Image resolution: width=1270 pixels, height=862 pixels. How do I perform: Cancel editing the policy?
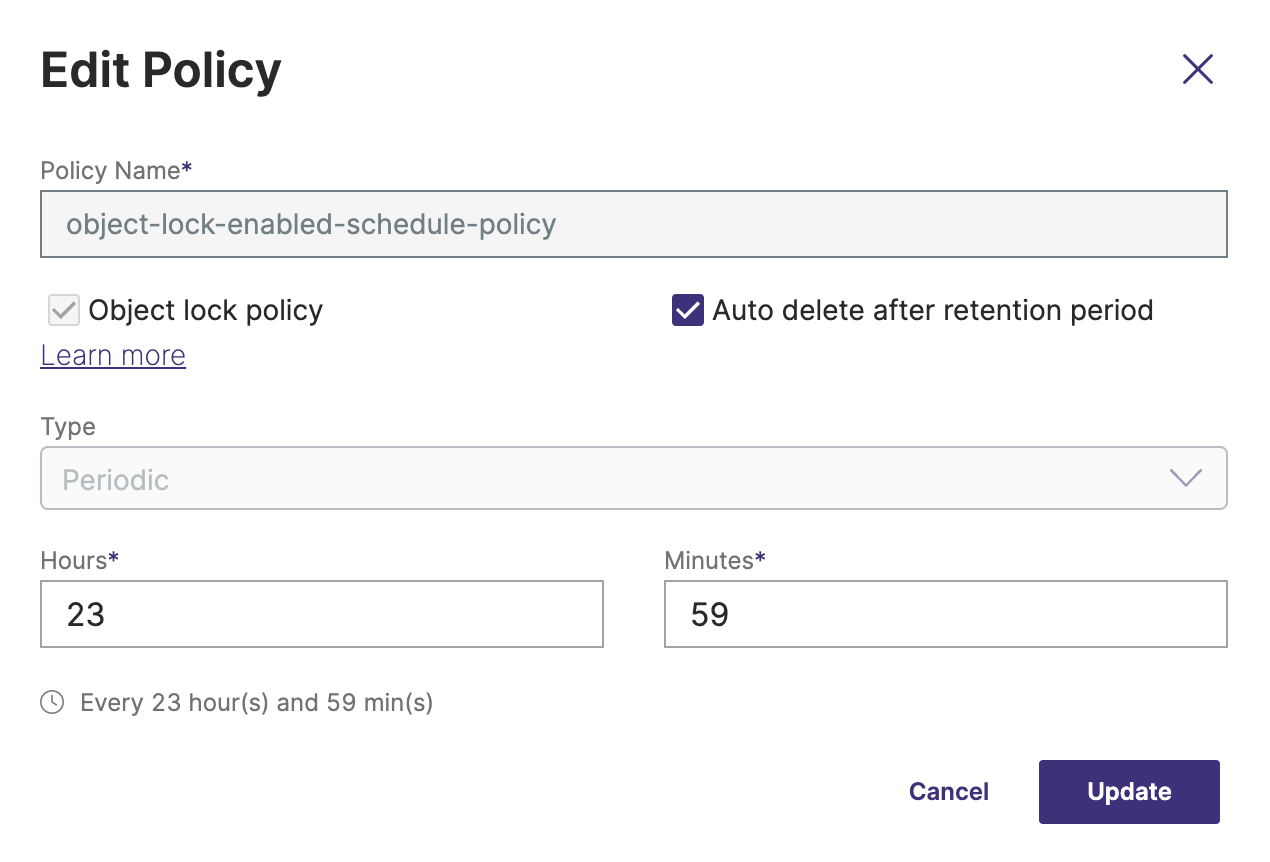(x=948, y=792)
